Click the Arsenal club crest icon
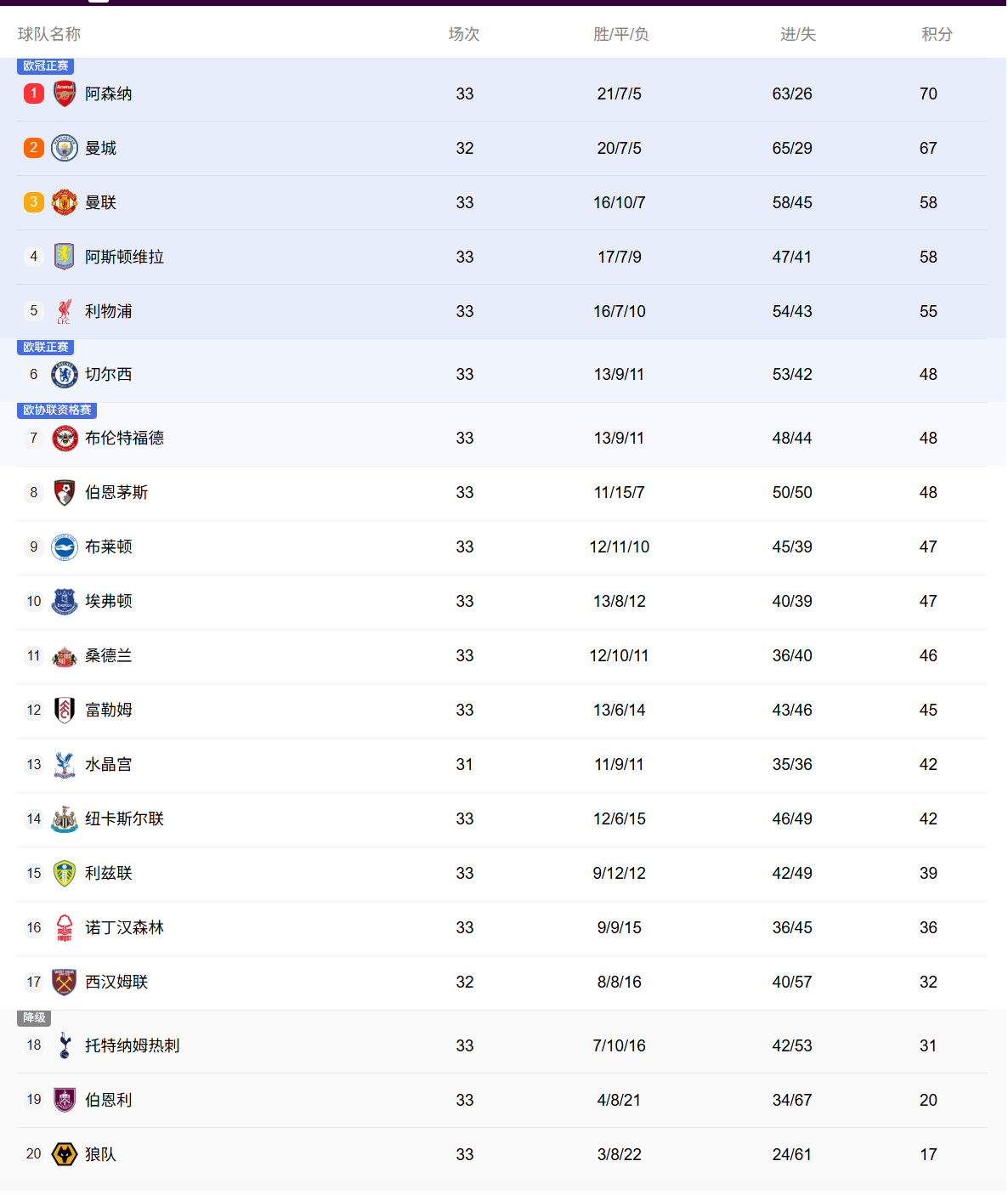 click(x=65, y=93)
